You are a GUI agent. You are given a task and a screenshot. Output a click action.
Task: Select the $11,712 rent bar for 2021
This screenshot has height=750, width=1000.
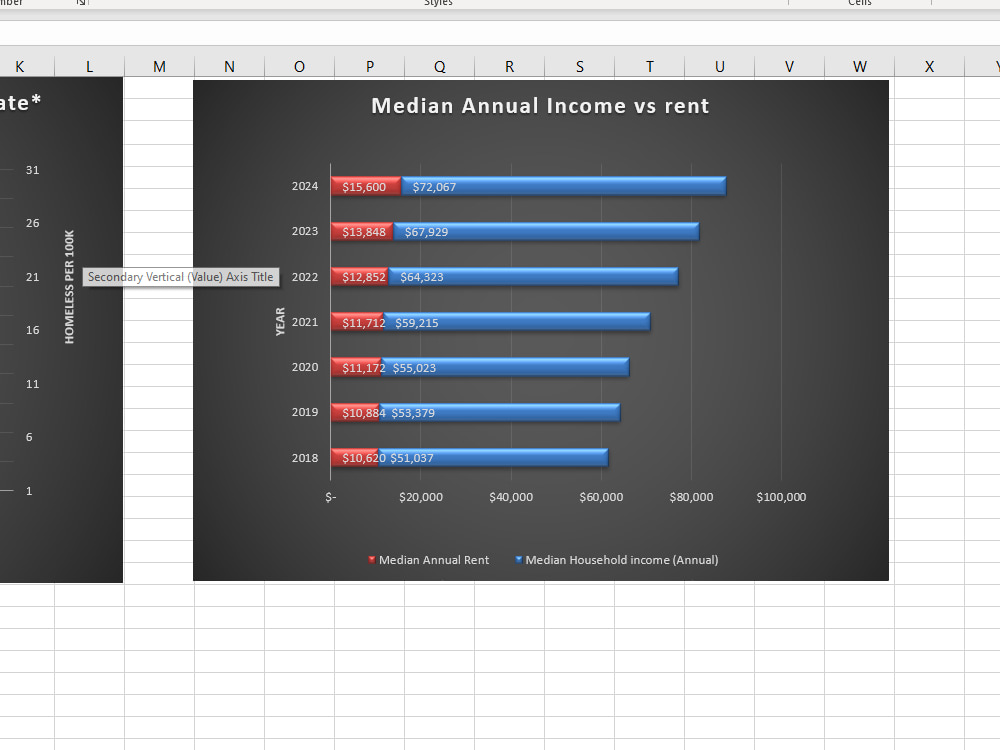[x=357, y=322]
